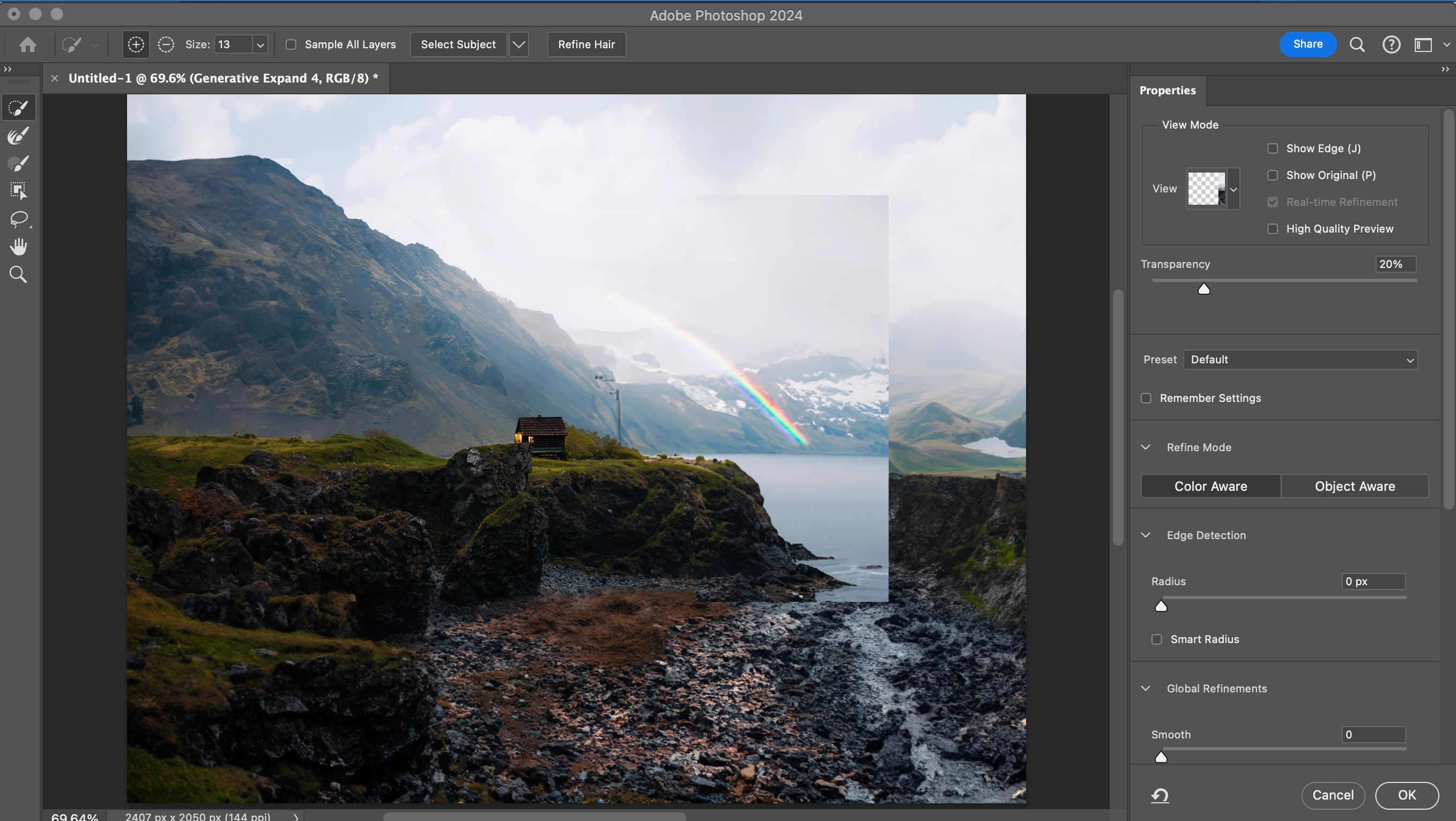Select the Object Selection tool
The height and width of the screenshot is (821, 1456).
19,191
